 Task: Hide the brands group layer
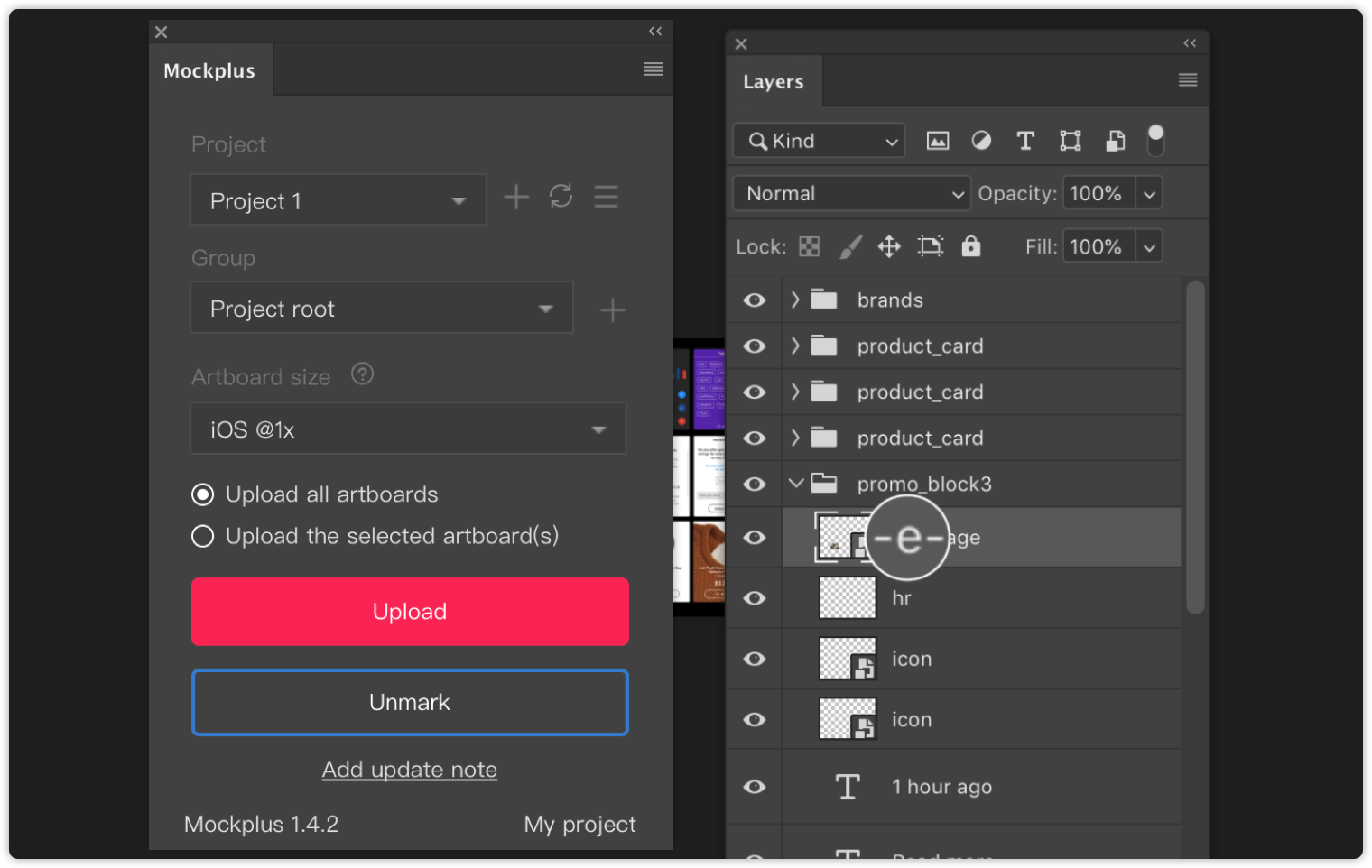point(755,300)
